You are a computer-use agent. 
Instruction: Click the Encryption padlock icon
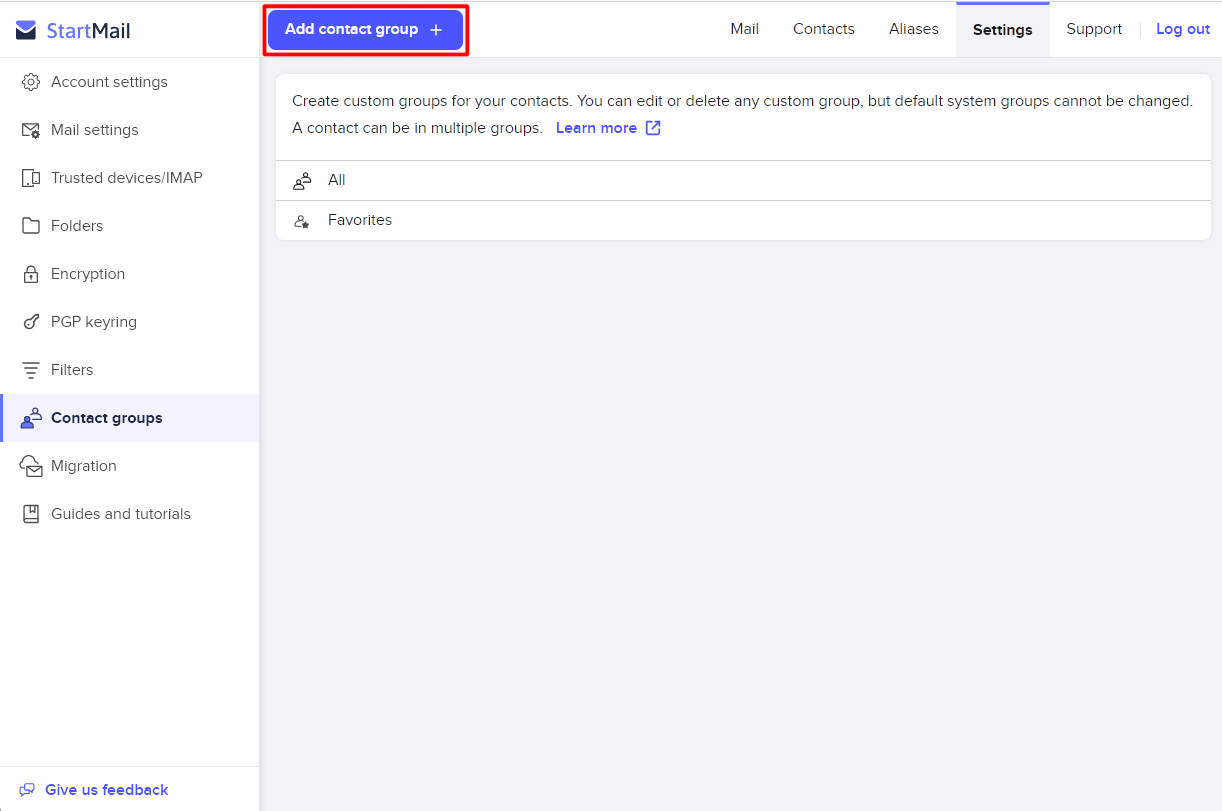pyautogui.click(x=31, y=274)
